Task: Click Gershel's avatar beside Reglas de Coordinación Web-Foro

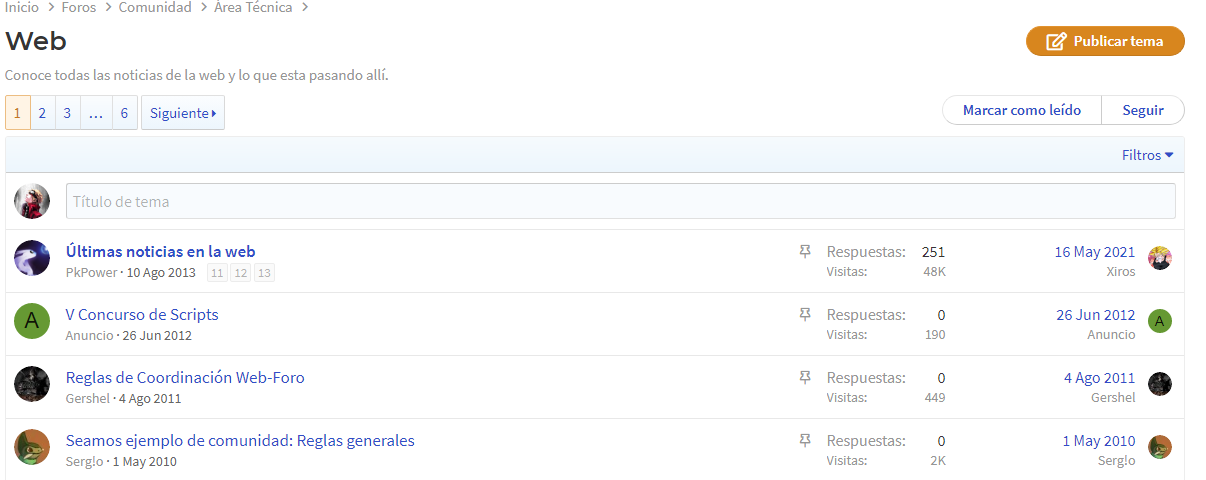Action: 32,384
